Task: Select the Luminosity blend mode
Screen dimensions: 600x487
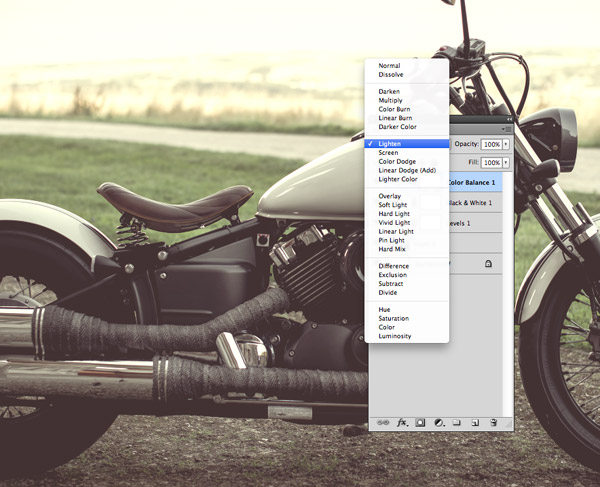Action: [395, 336]
